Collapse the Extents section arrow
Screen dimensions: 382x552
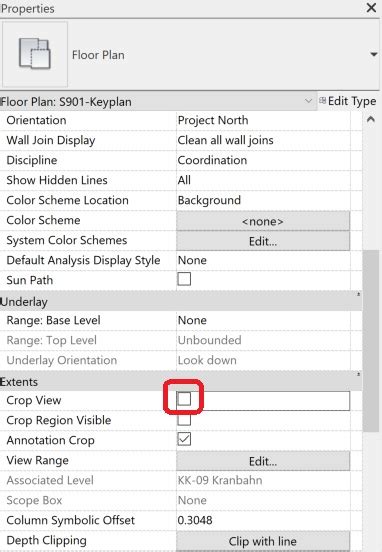358,374
